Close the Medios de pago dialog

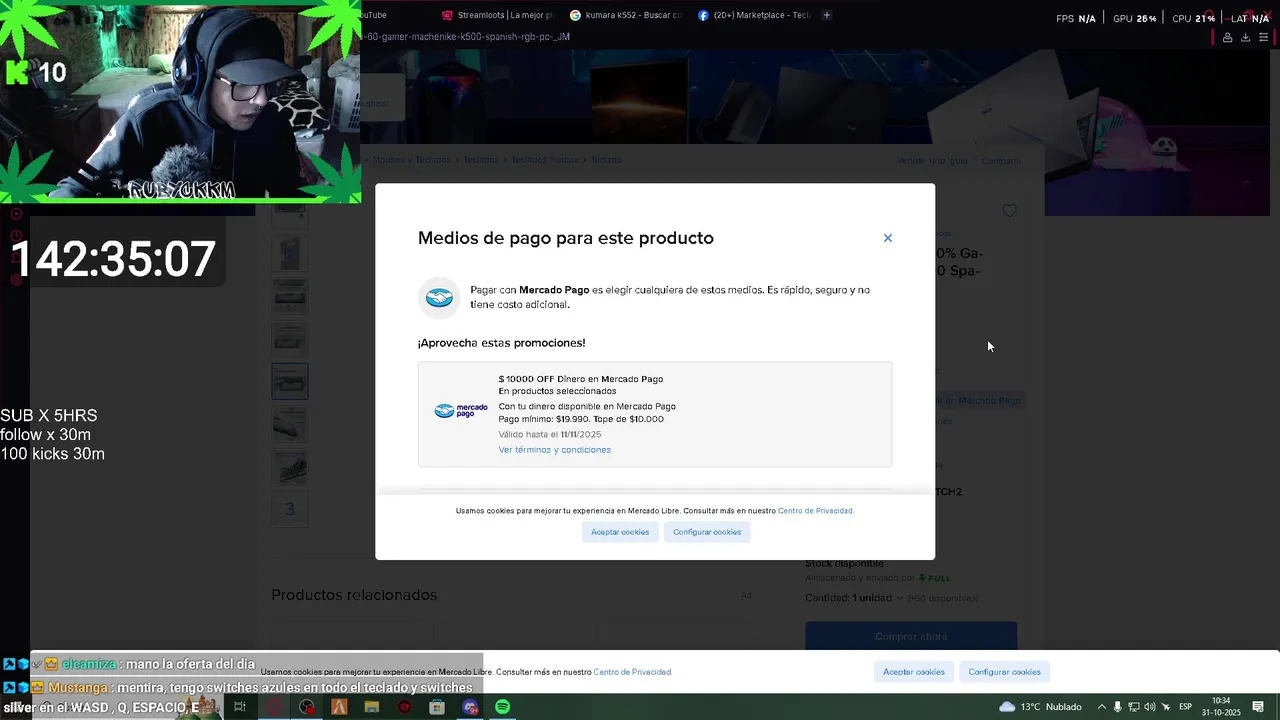coord(887,238)
